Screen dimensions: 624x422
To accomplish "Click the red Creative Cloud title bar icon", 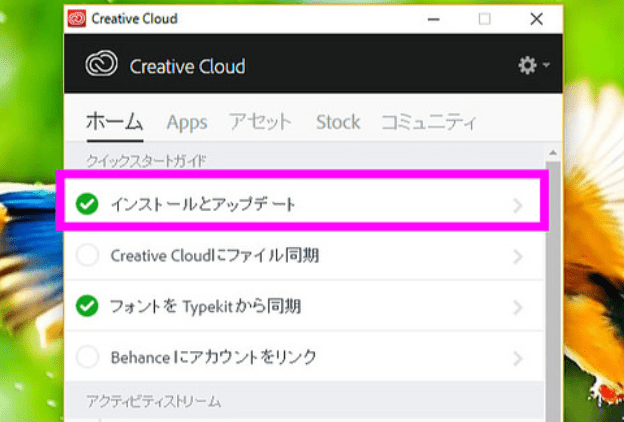I will (76, 18).
